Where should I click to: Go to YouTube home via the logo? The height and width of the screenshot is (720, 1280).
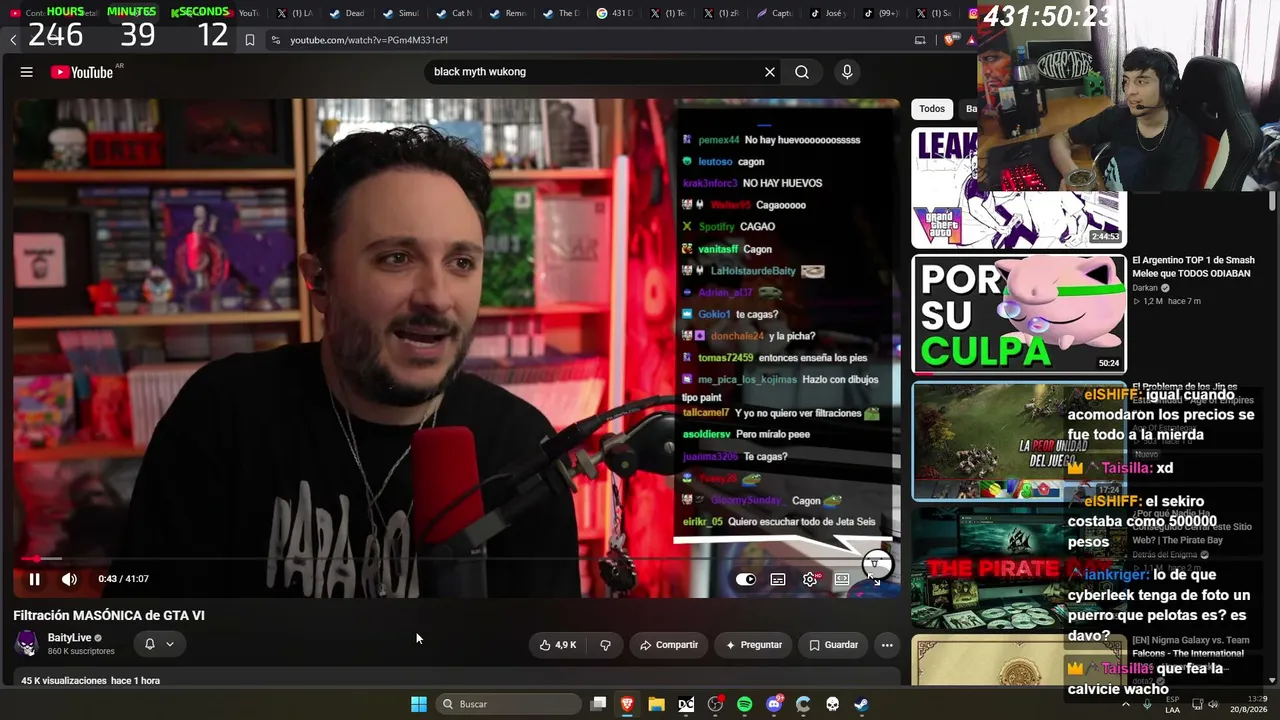[x=82, y=72]
